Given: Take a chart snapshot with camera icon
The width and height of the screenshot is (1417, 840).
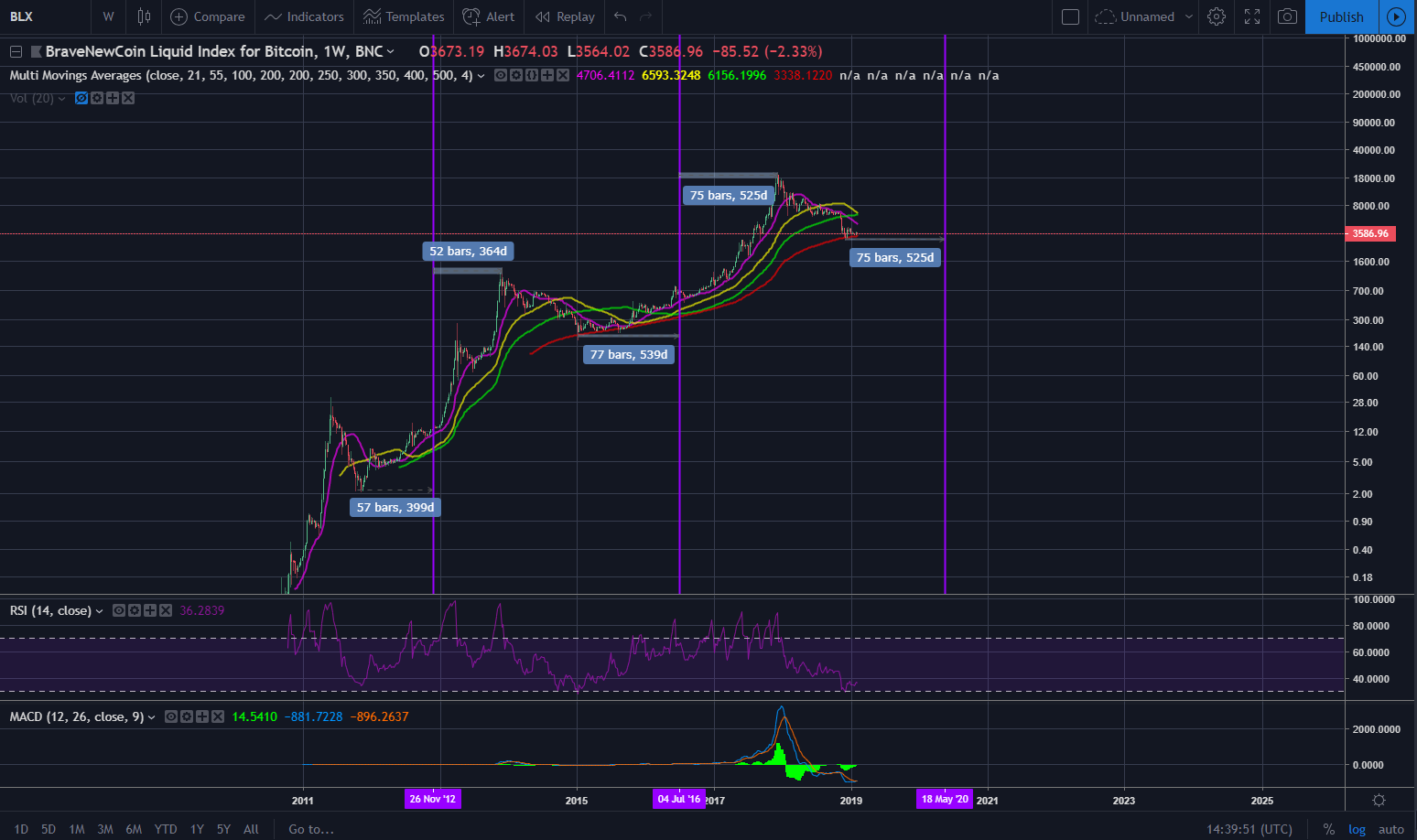Looking at the screenshot, I should click(1287, 16).
